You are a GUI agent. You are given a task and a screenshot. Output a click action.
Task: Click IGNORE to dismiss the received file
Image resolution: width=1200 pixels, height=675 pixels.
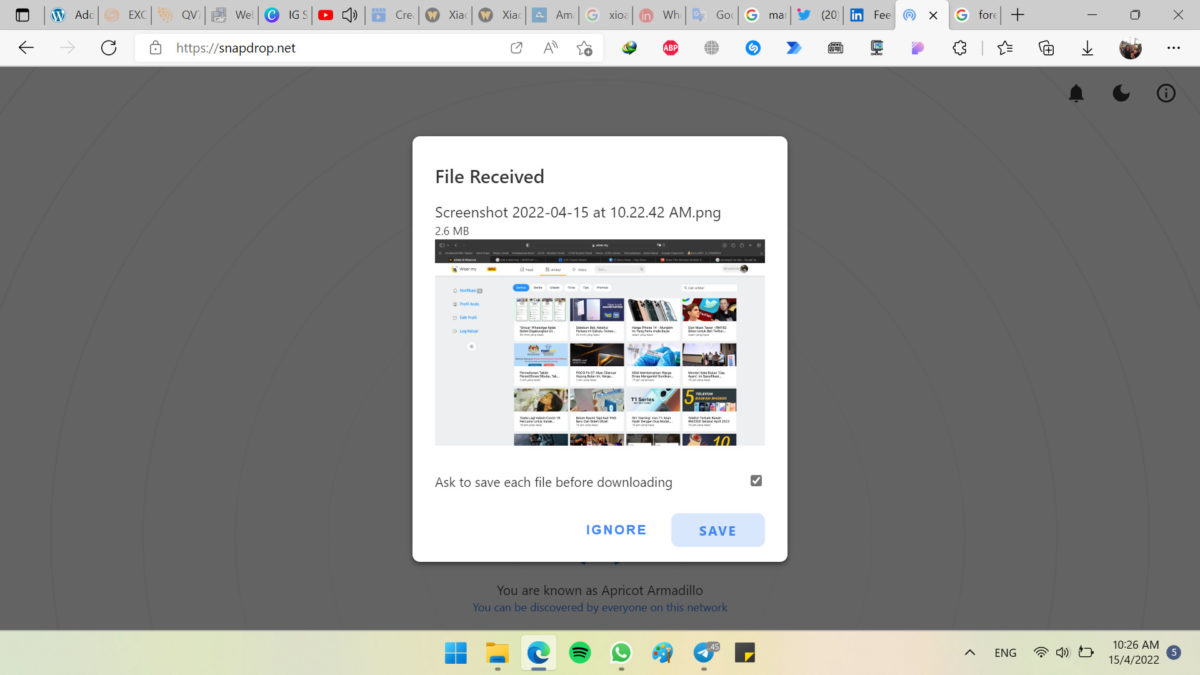coord(616,530)
